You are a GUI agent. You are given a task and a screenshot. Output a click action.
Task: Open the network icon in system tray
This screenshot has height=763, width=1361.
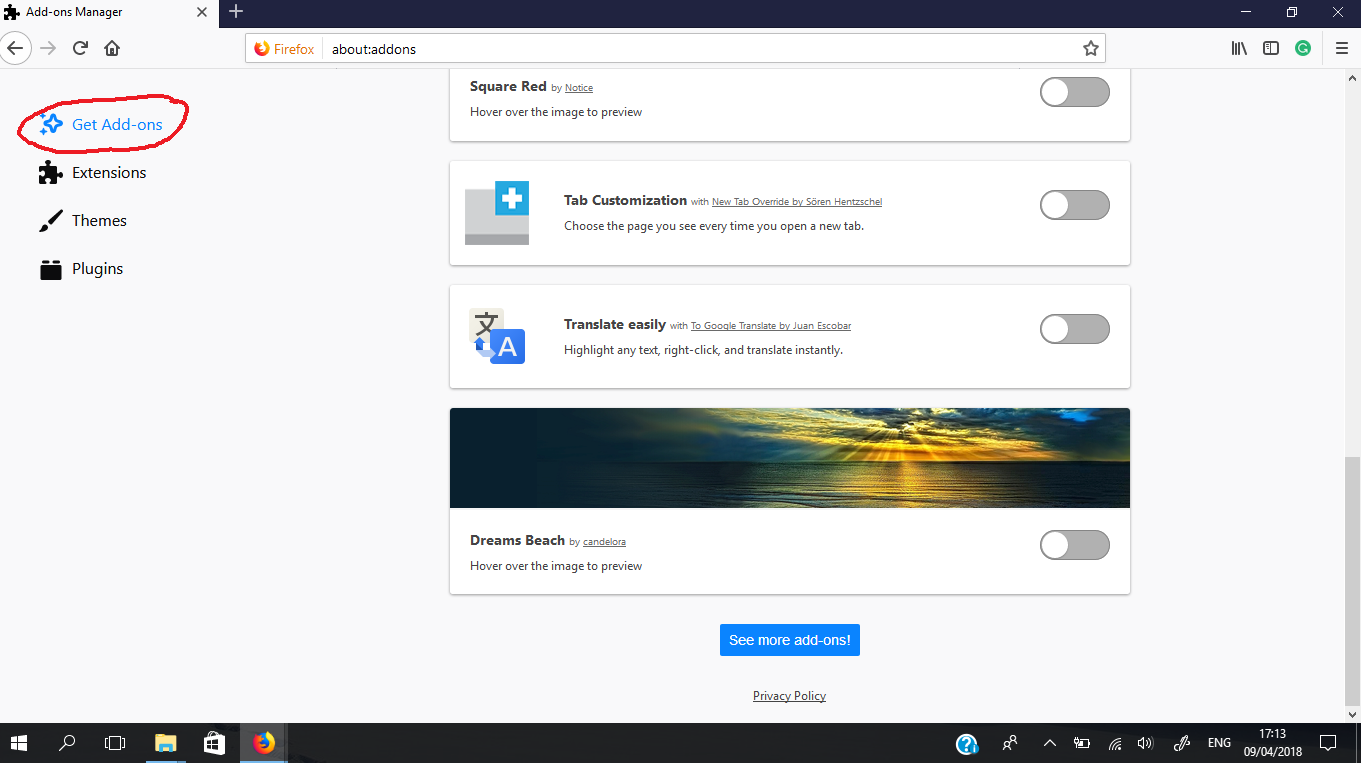1114,743
